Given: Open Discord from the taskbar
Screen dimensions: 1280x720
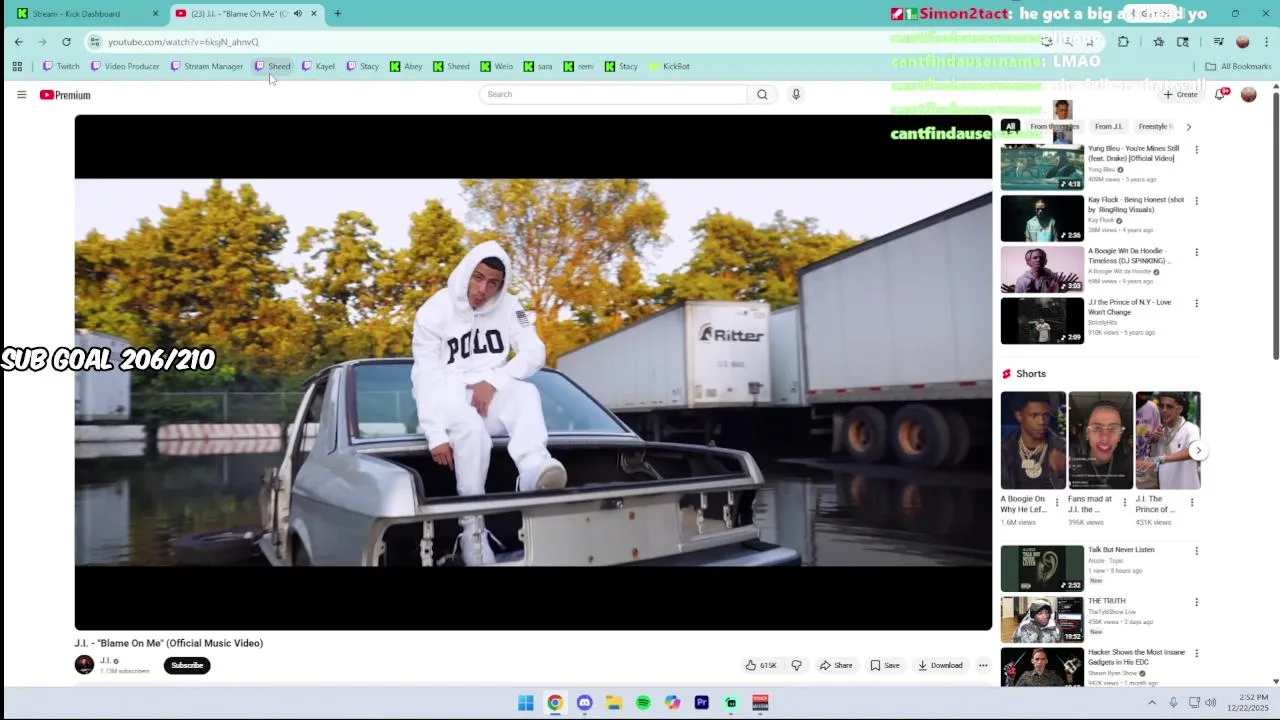Looking at the screenshot, I should point(585,703).
